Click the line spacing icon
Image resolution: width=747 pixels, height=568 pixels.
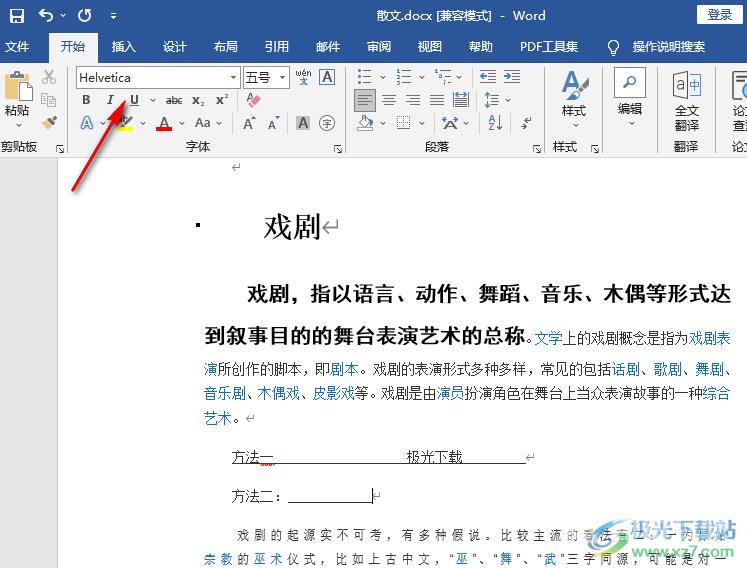point(492,100)
